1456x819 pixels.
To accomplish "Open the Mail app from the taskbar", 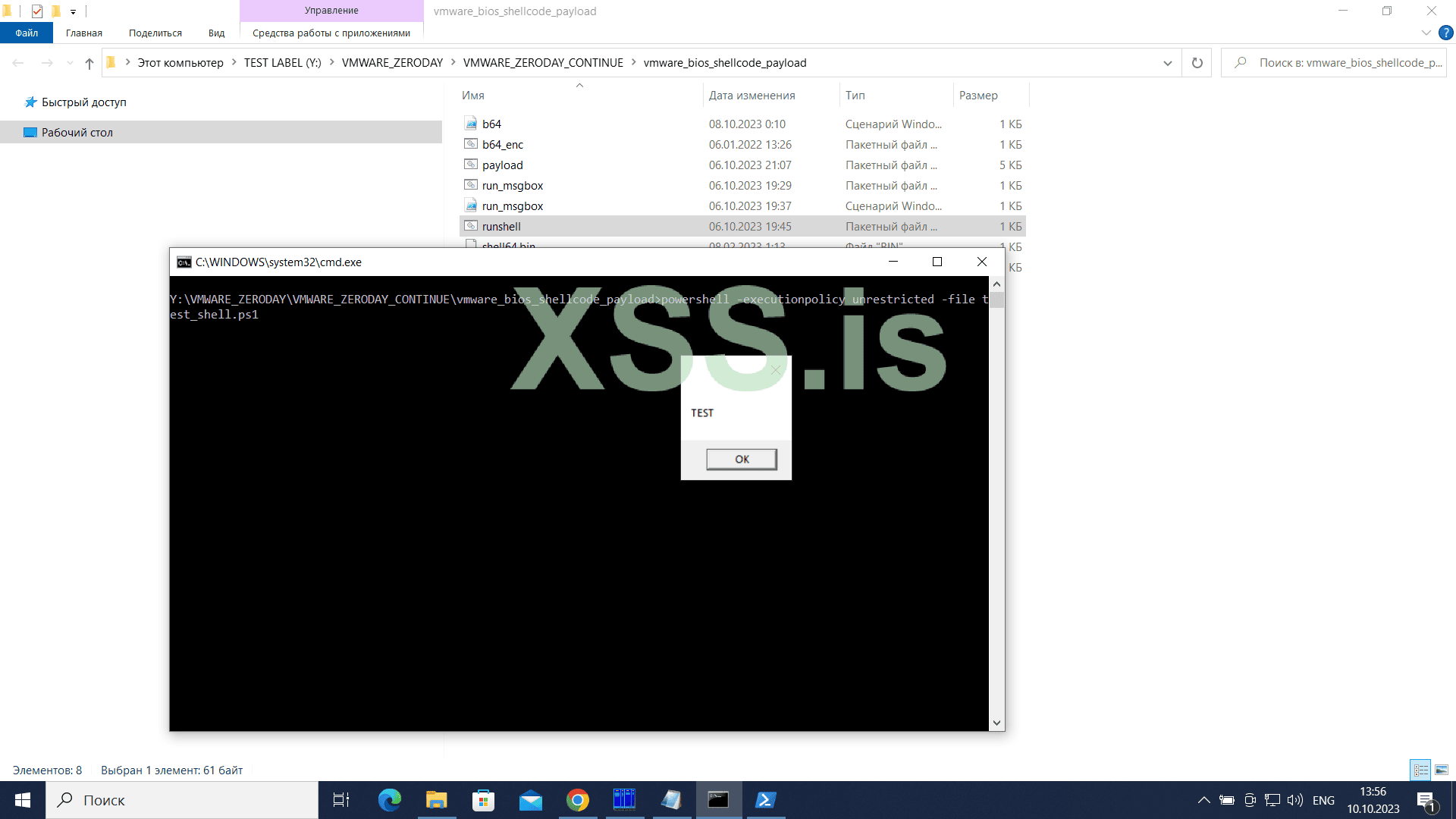I will pos(530,800).
